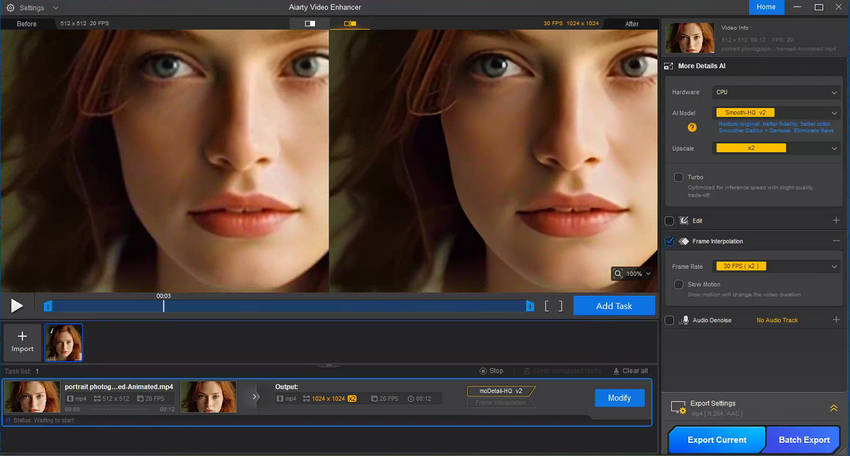850x456 pixels.
Task: Play the video preview
Action: click(x=17, y=306)
